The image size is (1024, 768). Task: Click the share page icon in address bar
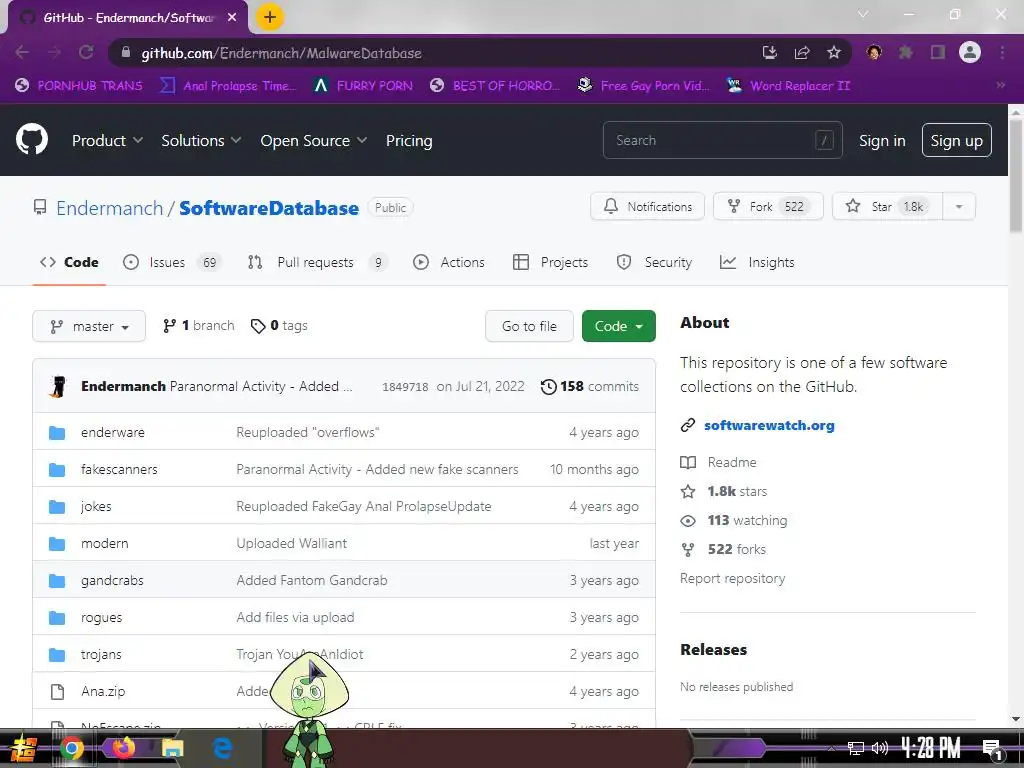coord(802,52)
